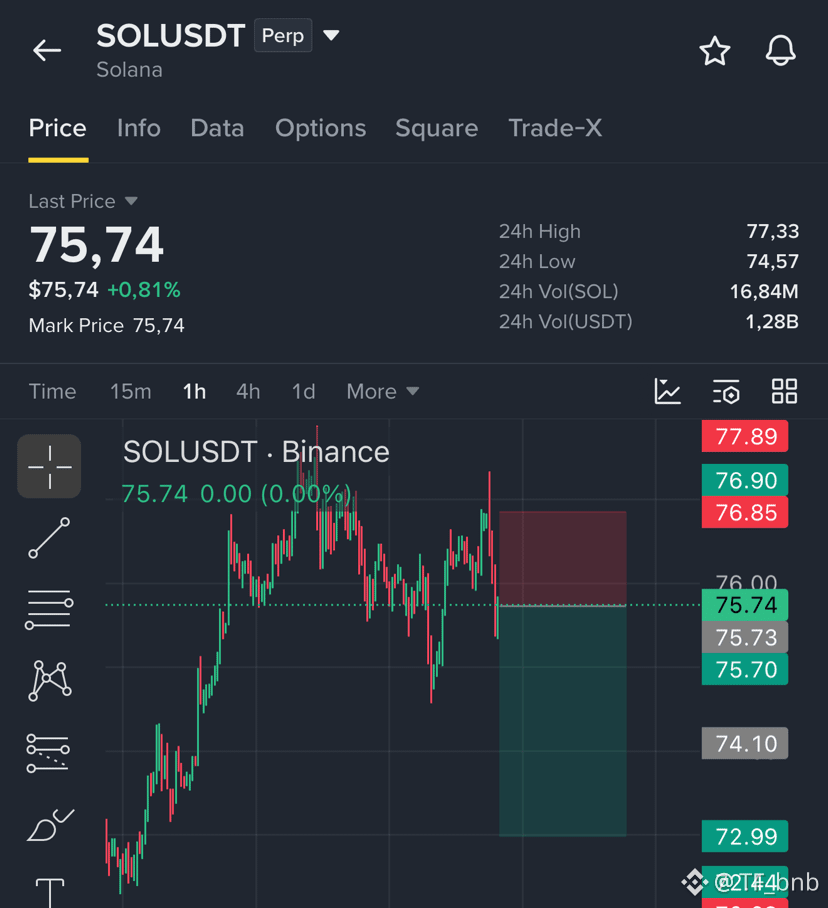Open the grid layout icon
This screenshot has height=908, width=828.
(785, 391)
